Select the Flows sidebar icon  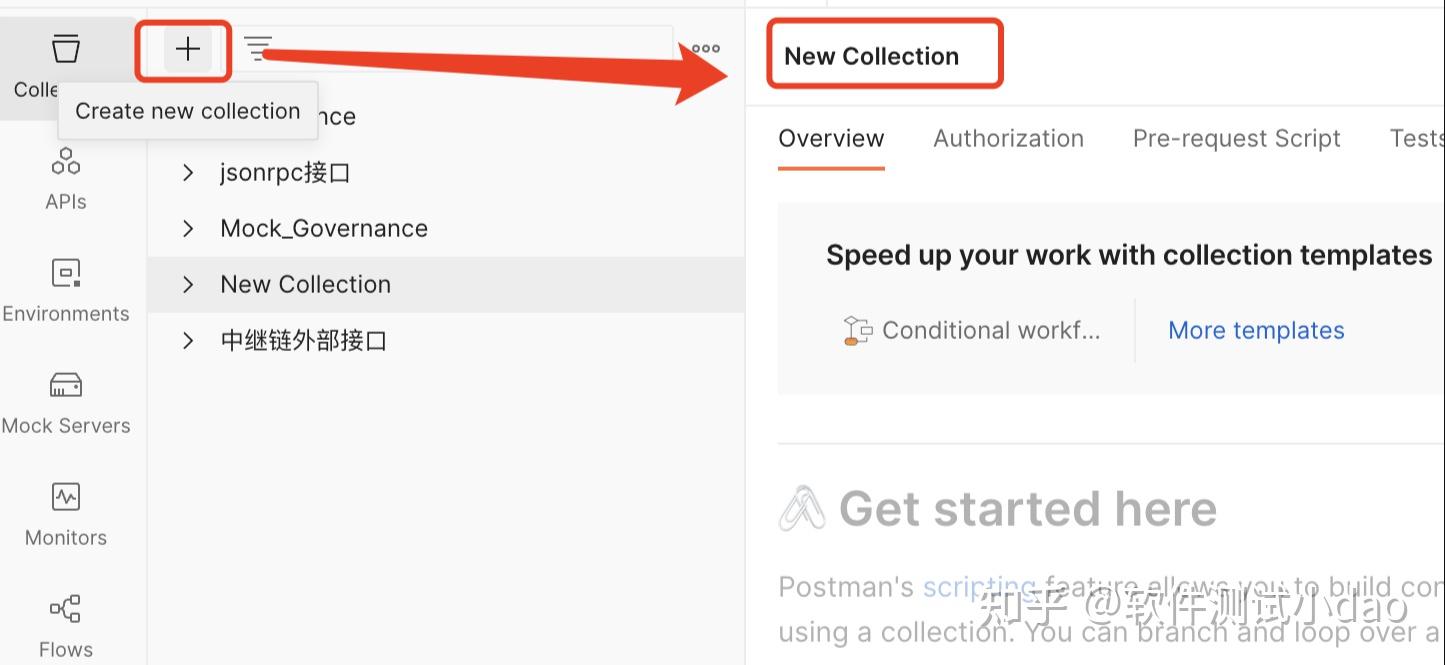click(65, 622)
